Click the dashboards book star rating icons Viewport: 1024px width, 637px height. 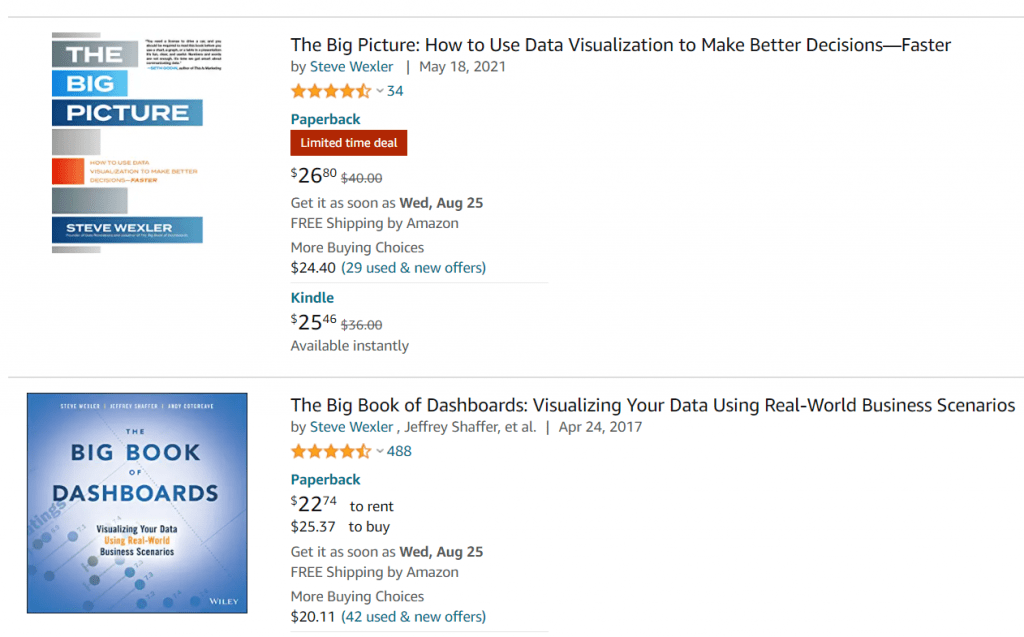click(x=331, y=451)
